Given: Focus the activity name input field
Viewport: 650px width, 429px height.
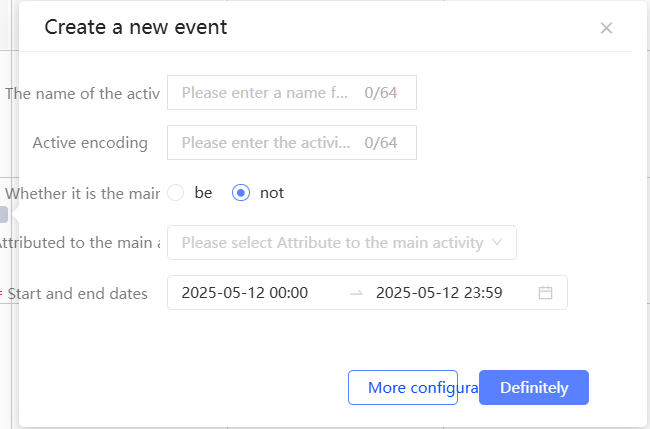Looking at the screenshot, I should pos(265,93).
